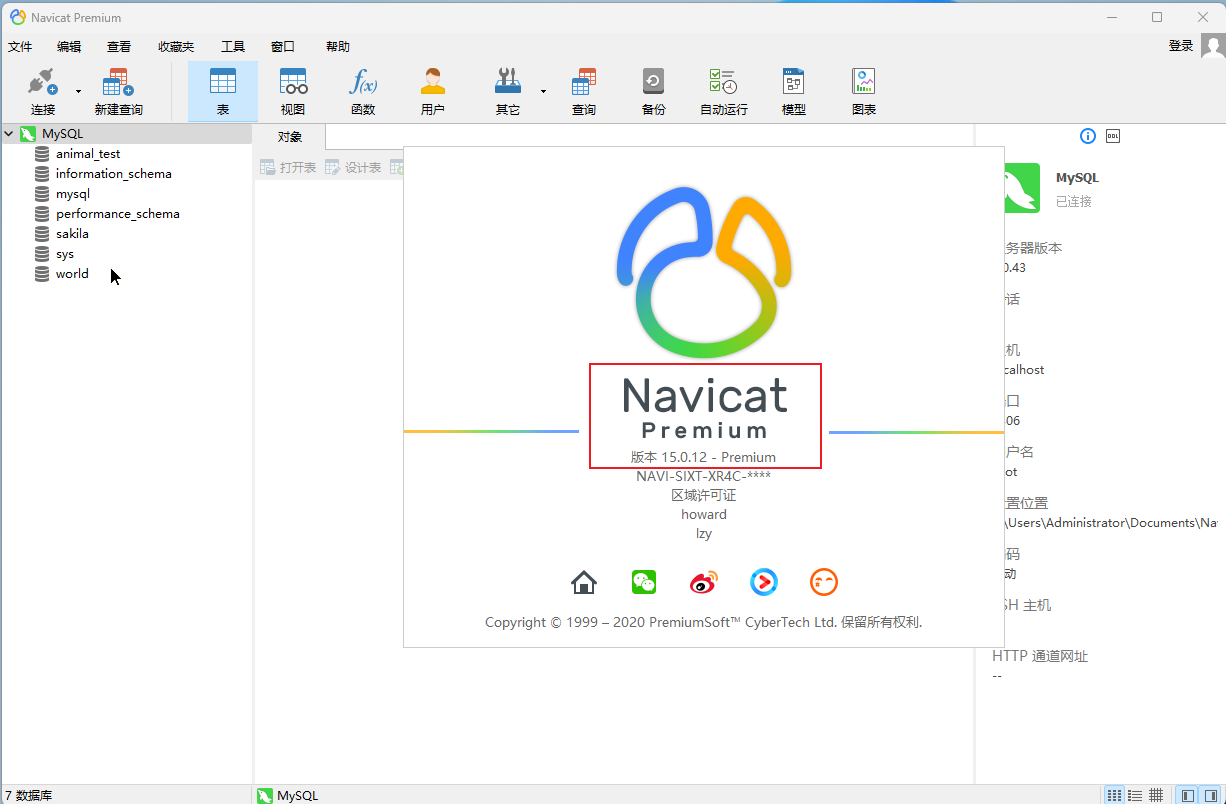Screen dimensions: 1226x804
Task: Click the 区域许可证 license text
Action: [704, 495]
